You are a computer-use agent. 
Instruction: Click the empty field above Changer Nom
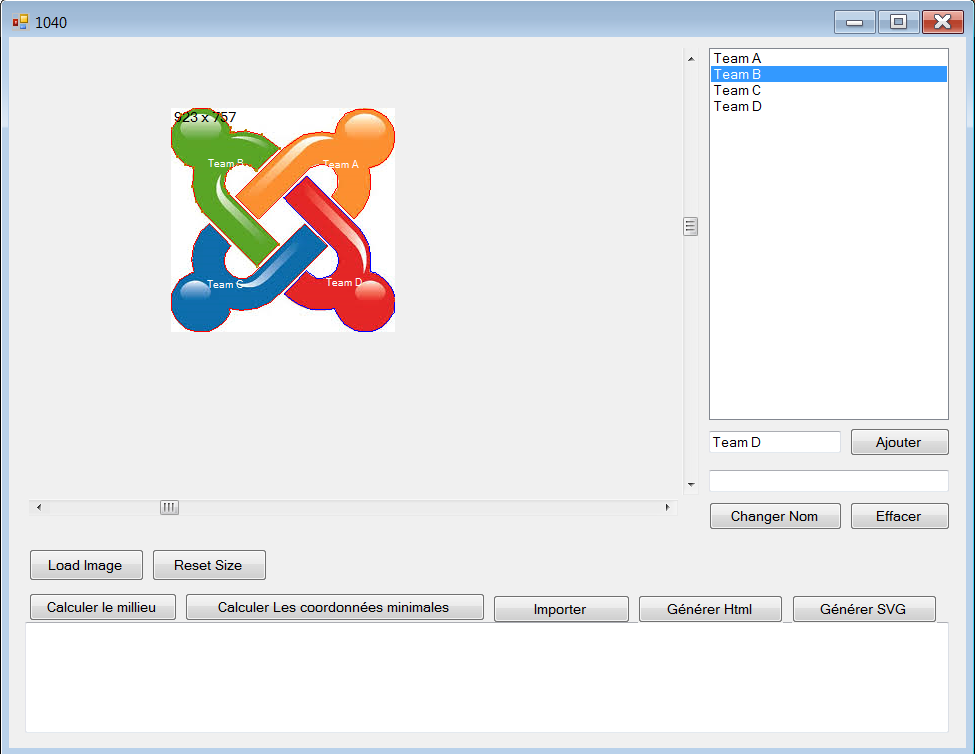(x=828, y=480)
